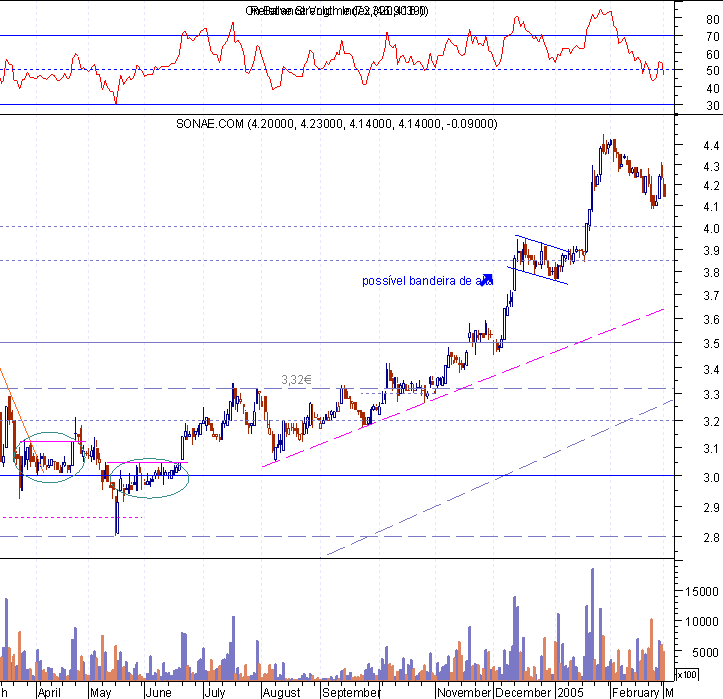Click the 3.0 price axis value
The image size is (723, 699).
(711, 478)
